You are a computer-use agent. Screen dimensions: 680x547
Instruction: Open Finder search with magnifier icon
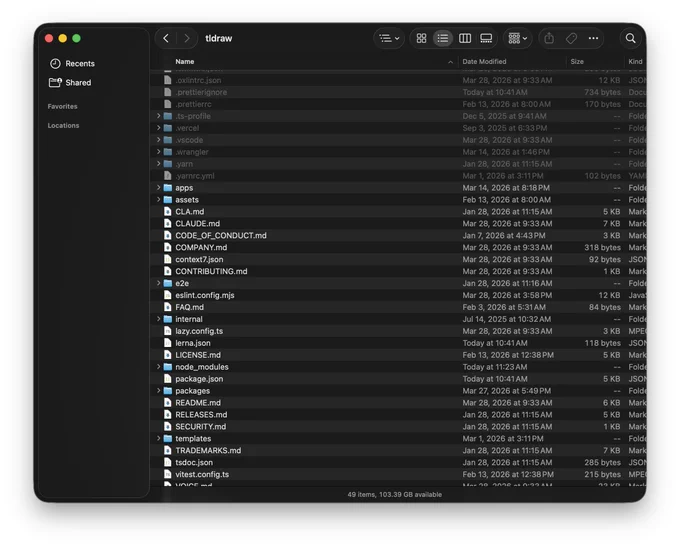click(x=630, y=38)
